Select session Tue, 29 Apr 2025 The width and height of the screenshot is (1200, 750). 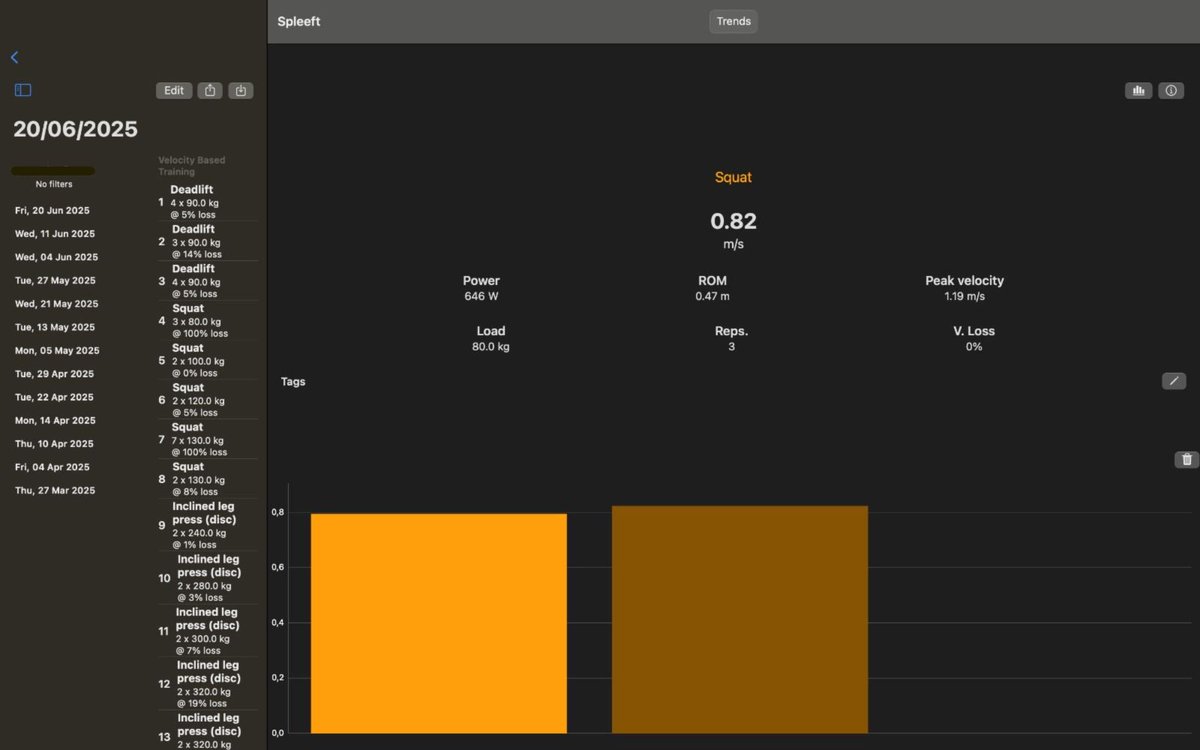pos(54,374)
